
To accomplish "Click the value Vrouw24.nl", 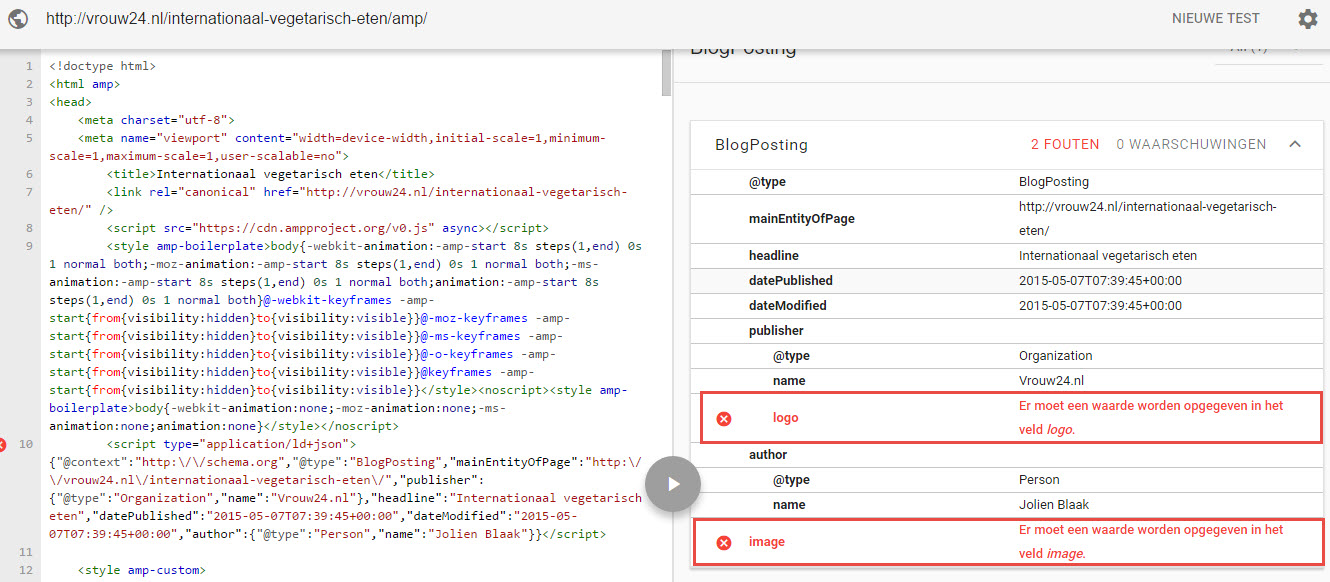I will (x=1051, y=380).
